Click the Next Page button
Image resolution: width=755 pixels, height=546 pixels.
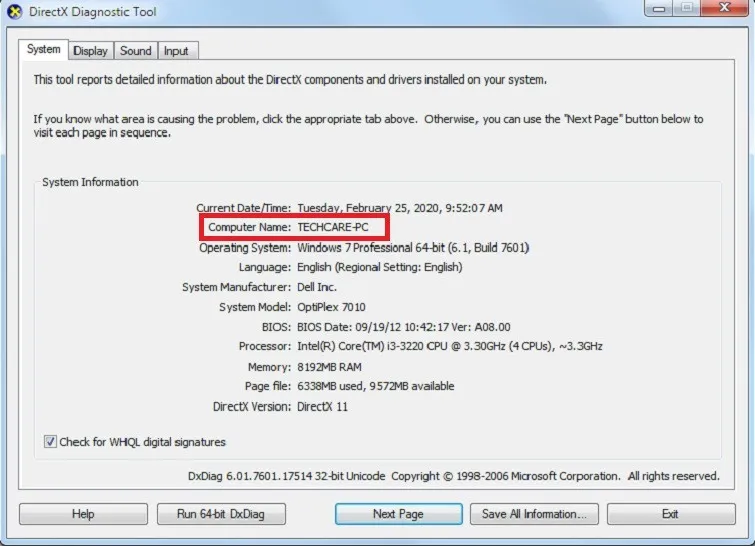point(398,514)
